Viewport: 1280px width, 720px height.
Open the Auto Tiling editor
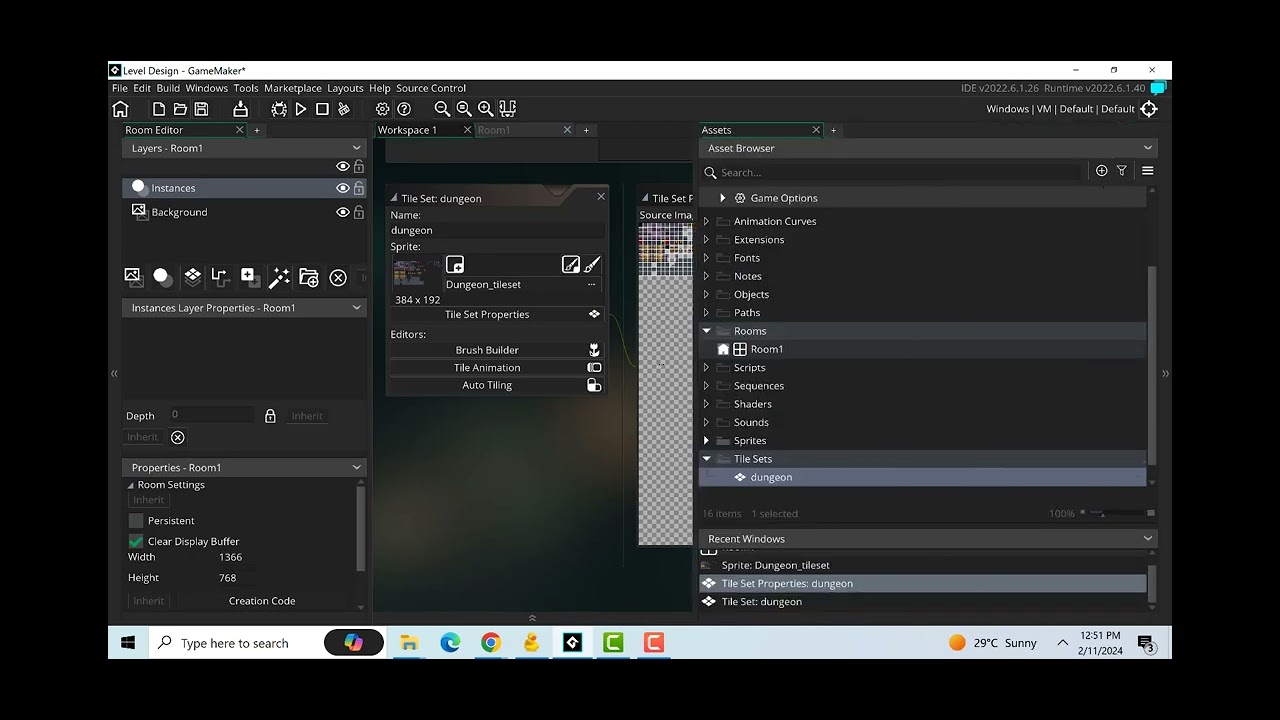coord(497,385)
